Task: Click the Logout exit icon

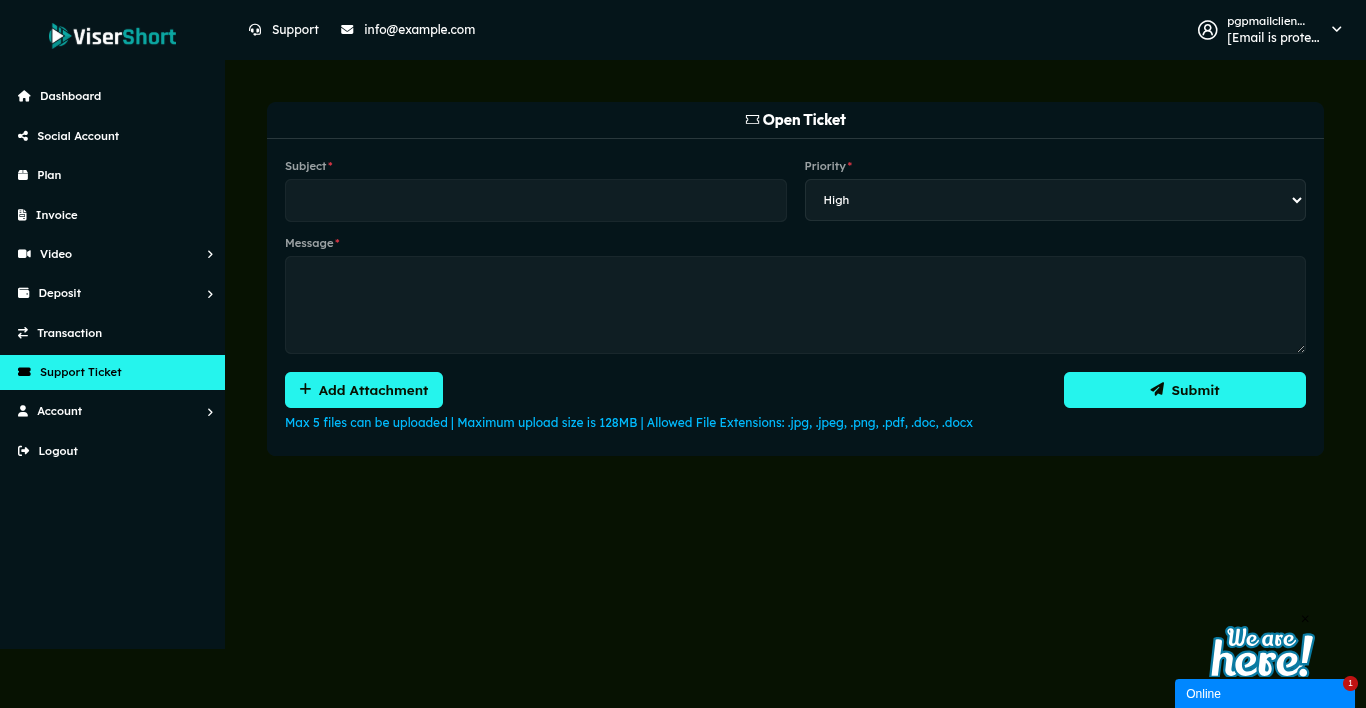Action: click(24, 451)
